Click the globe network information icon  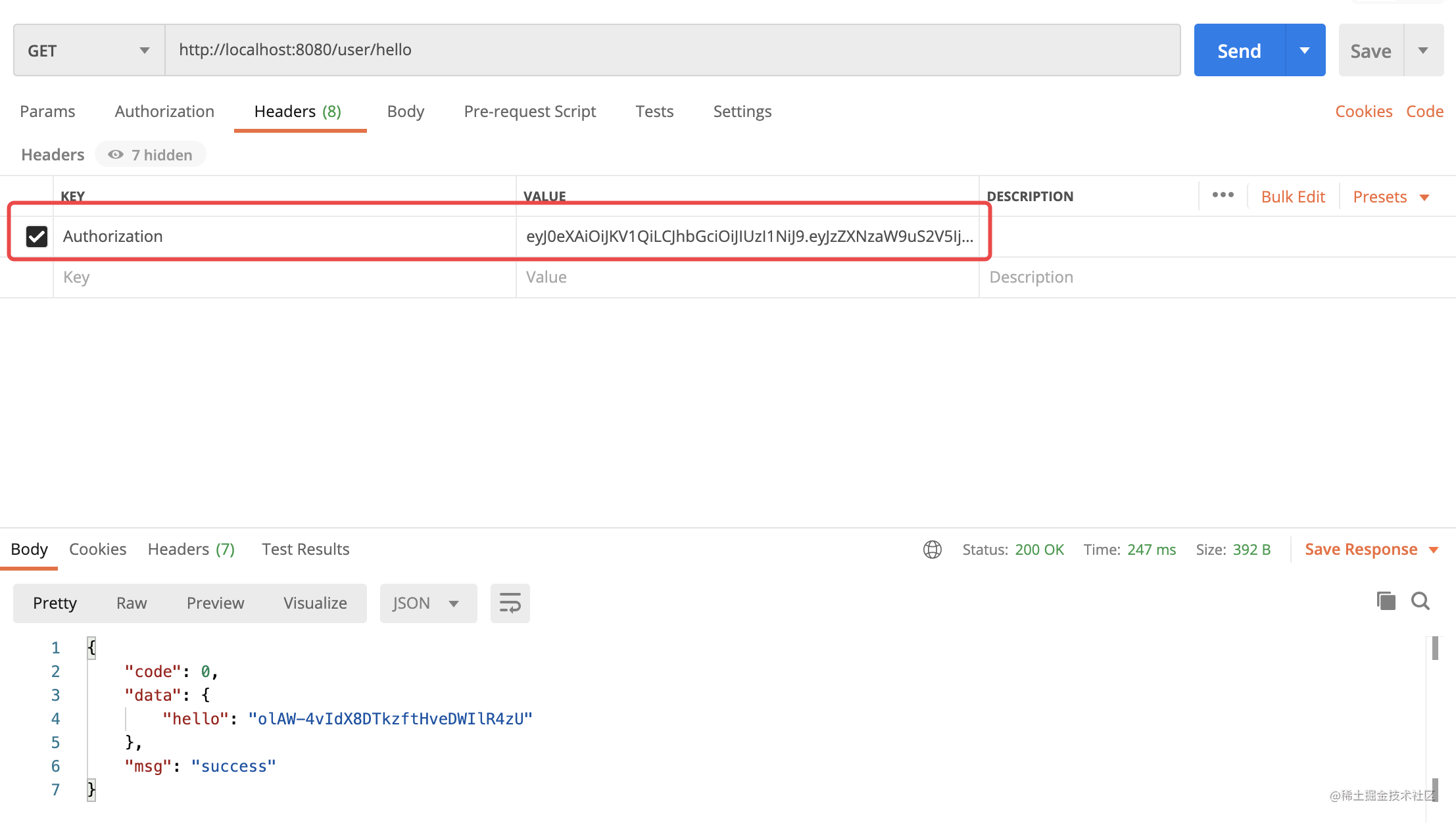click(x=932, y=550)
